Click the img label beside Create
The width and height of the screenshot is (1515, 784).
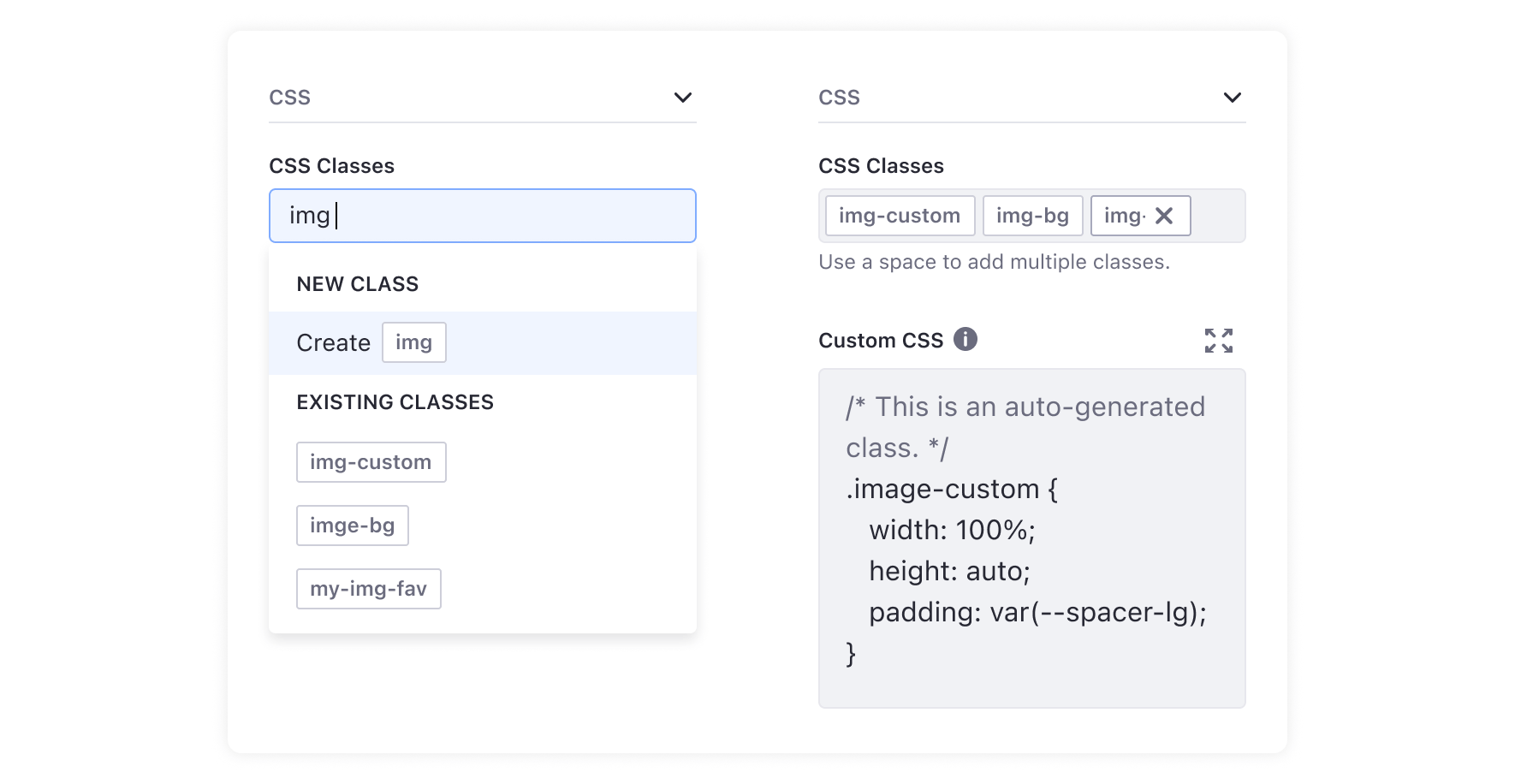pyautogui.click(x=413, y=342)
